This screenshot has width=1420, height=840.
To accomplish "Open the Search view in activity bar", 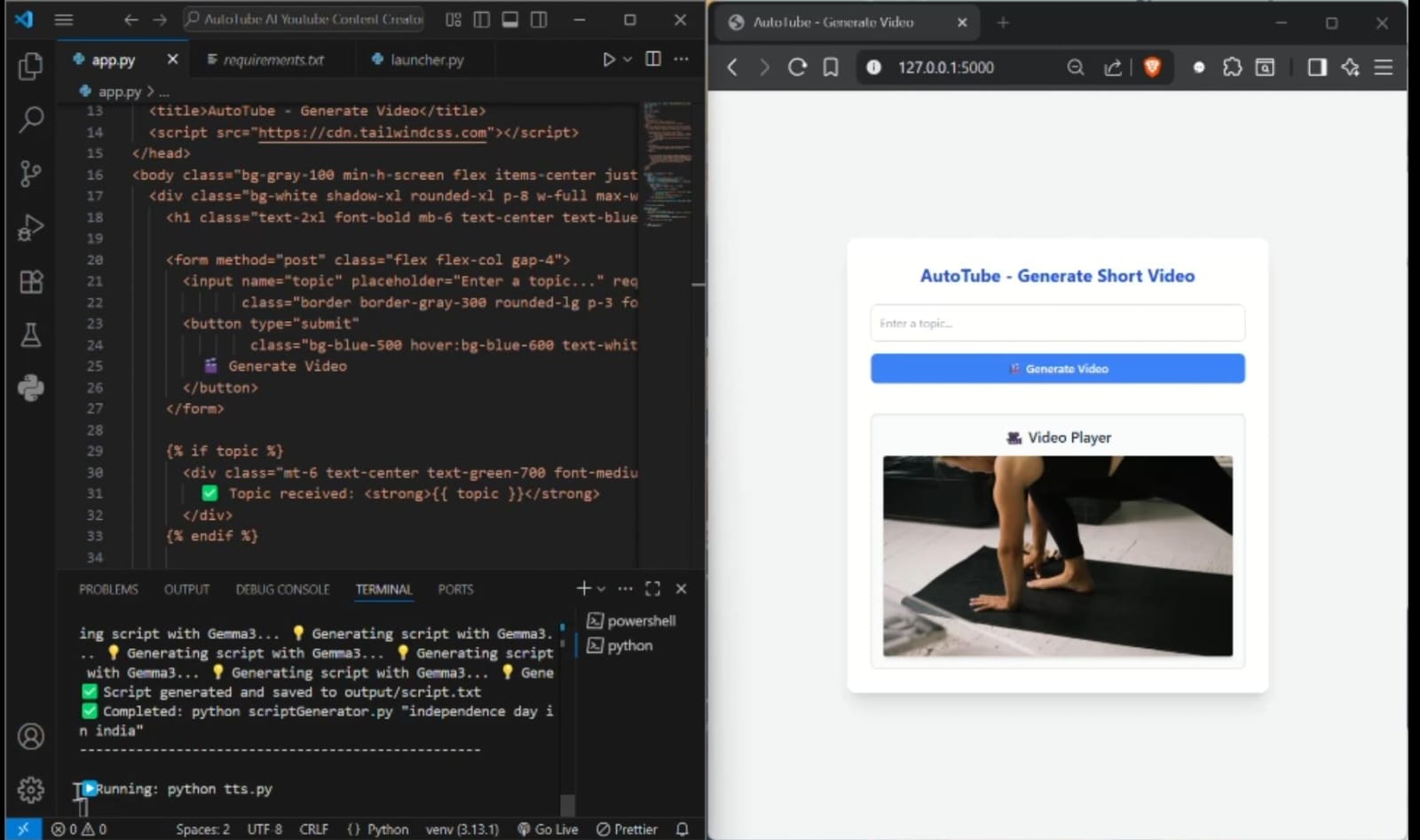I will point(30,119).
